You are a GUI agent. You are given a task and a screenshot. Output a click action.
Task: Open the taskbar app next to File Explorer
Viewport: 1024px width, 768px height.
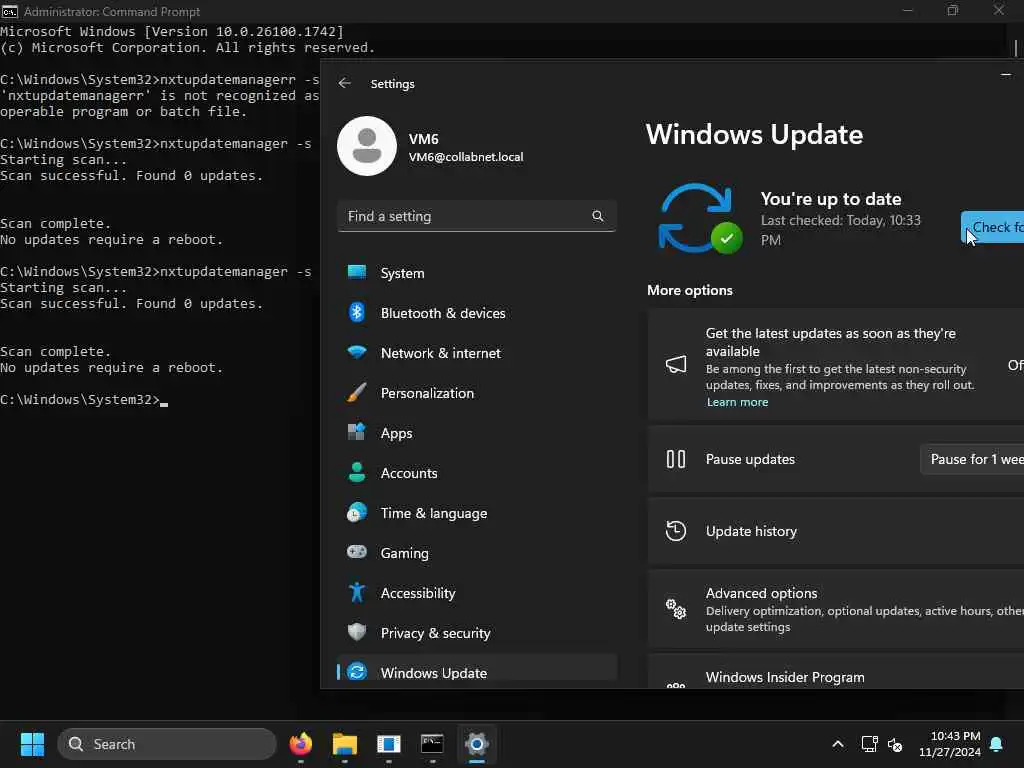click(389, 744)
